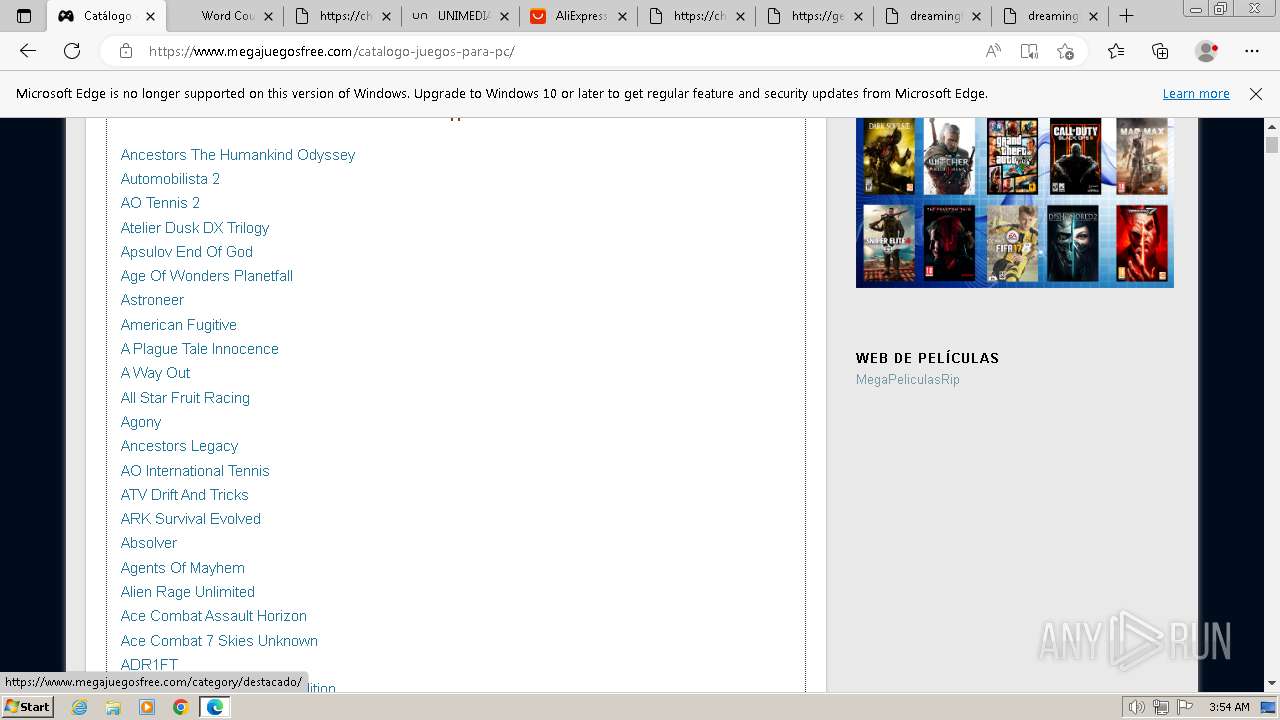Activate the Read aloud icon
This screenshot has width=1280, height=720.
click(x=993, y=51)
